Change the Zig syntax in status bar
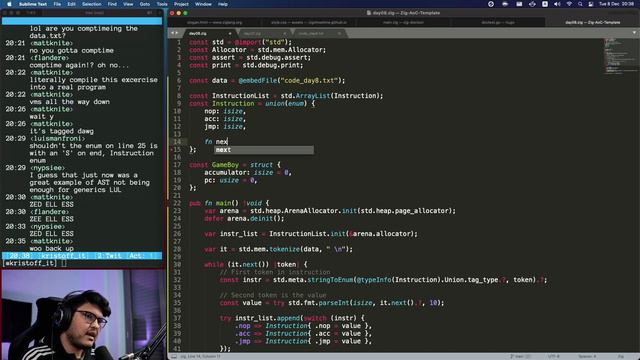640x360 pixels. coord(621,356)
